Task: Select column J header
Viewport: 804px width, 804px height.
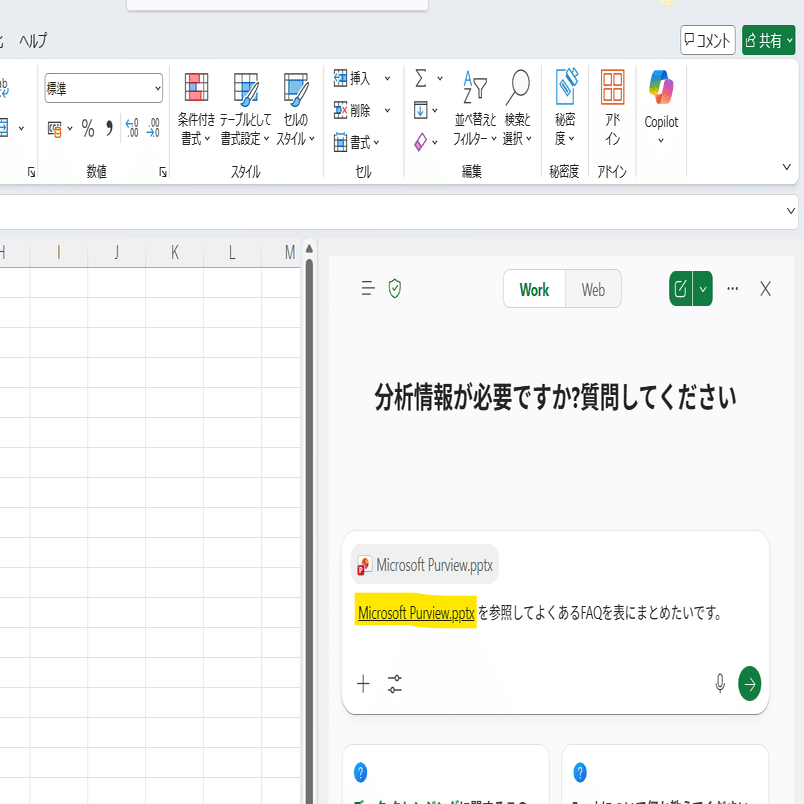Action: tap(117, 252)
